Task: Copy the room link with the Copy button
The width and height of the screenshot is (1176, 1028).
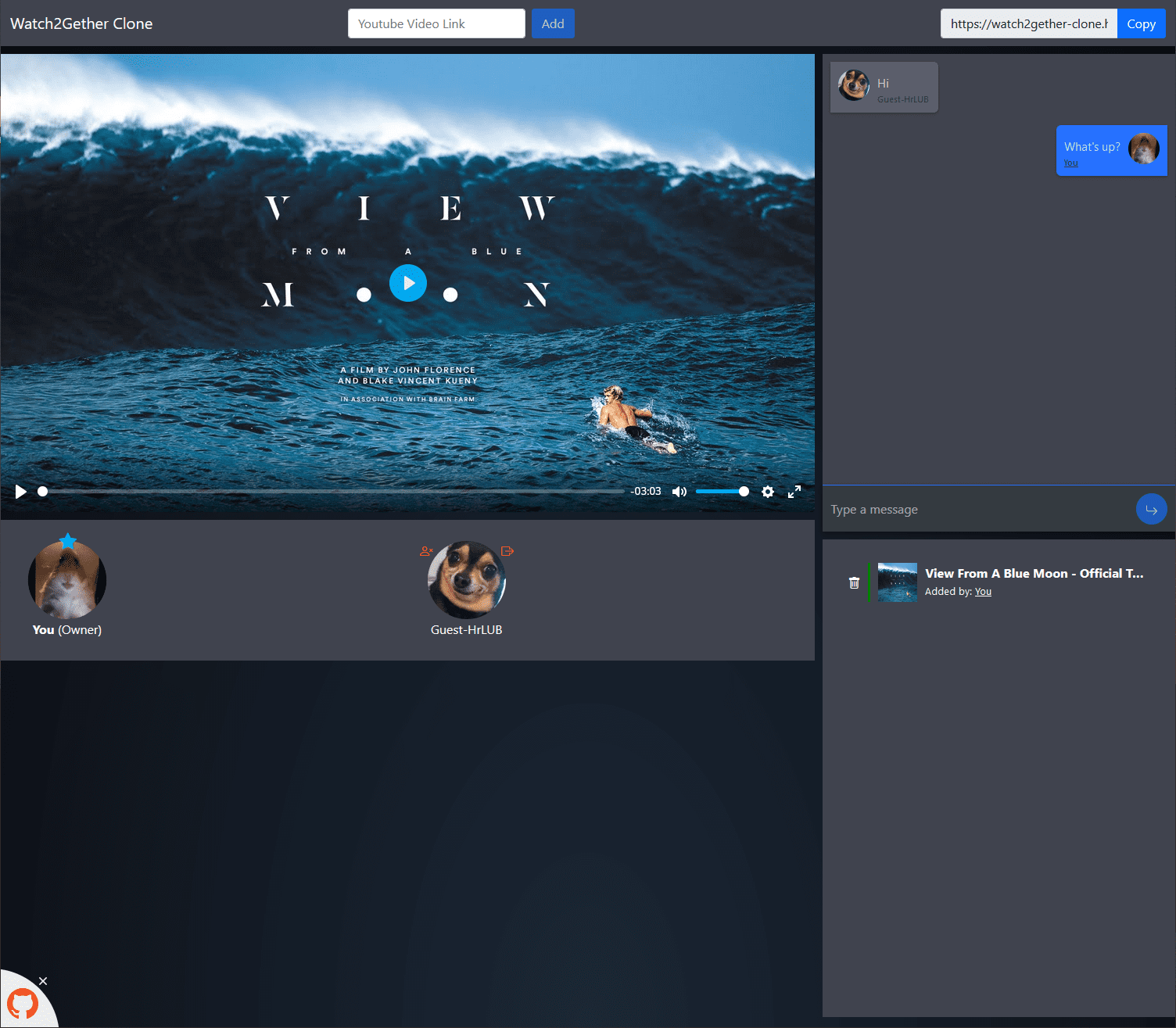Action: (1141, 23)
